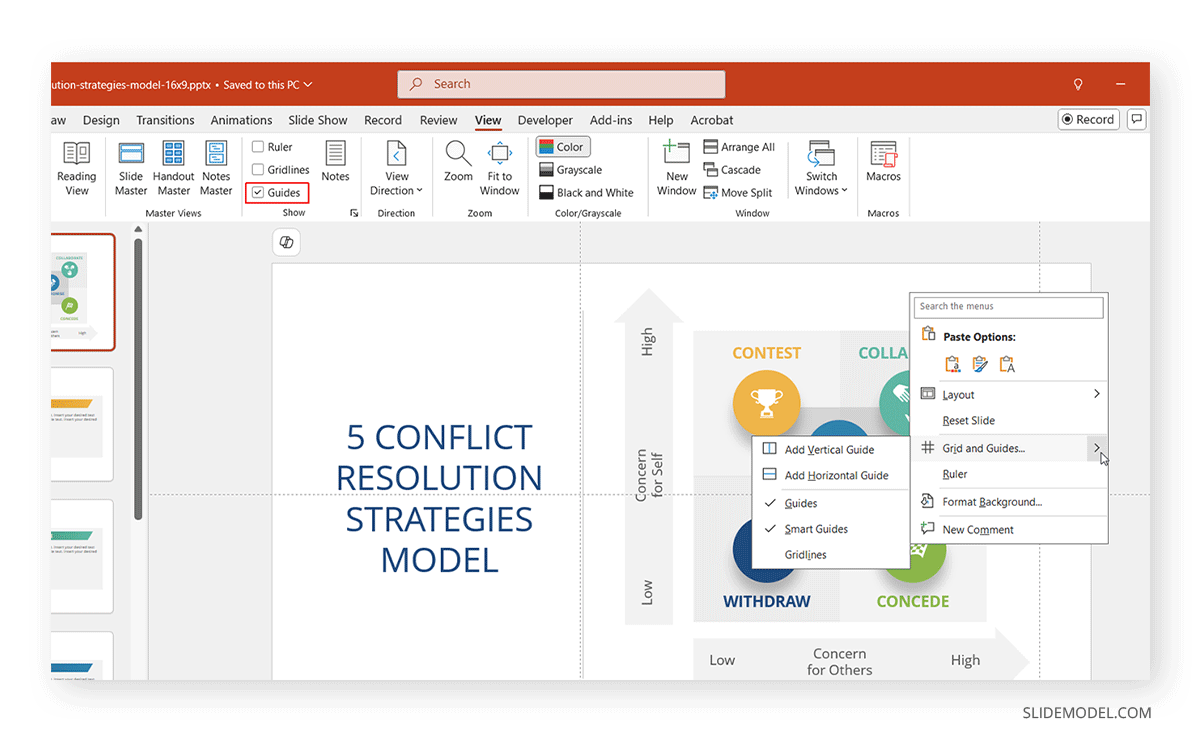Minimize the PowerPoint window
The height and width of the screenshot is (743, 1200).
[1120, 85]
